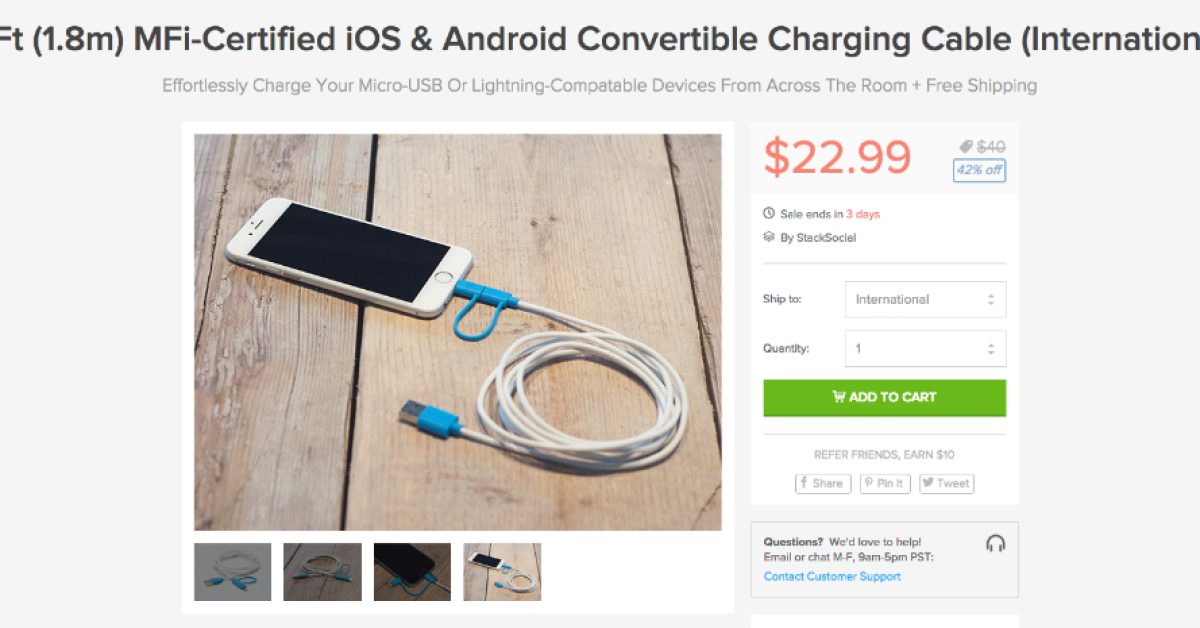
Task: Click the 42% off badge
Action: tap(979, 170)
